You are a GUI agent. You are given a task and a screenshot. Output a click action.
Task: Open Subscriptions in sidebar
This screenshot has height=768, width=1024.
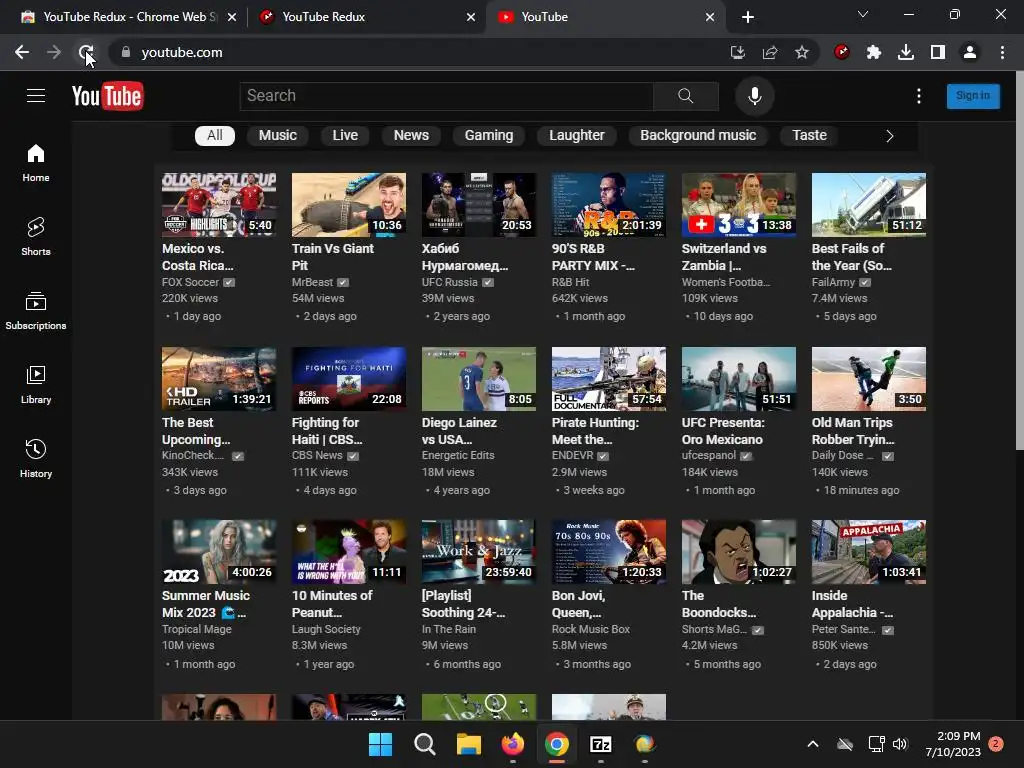click(36, 311)
